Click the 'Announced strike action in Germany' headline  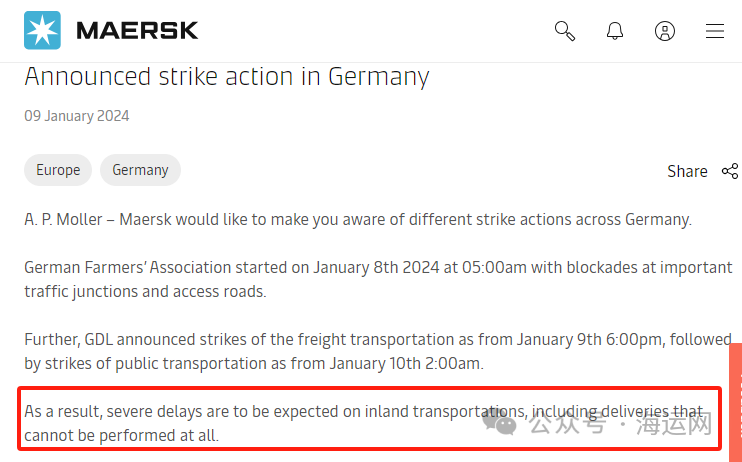coord(227,76)
